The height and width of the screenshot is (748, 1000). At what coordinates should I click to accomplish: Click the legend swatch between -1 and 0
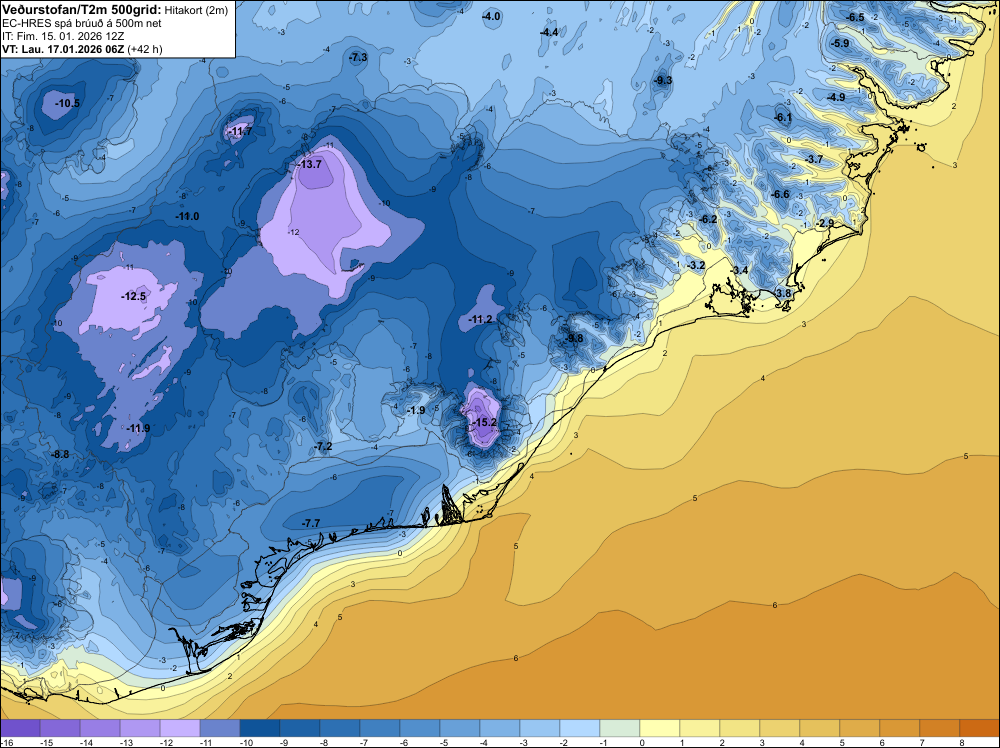[619, 728]
